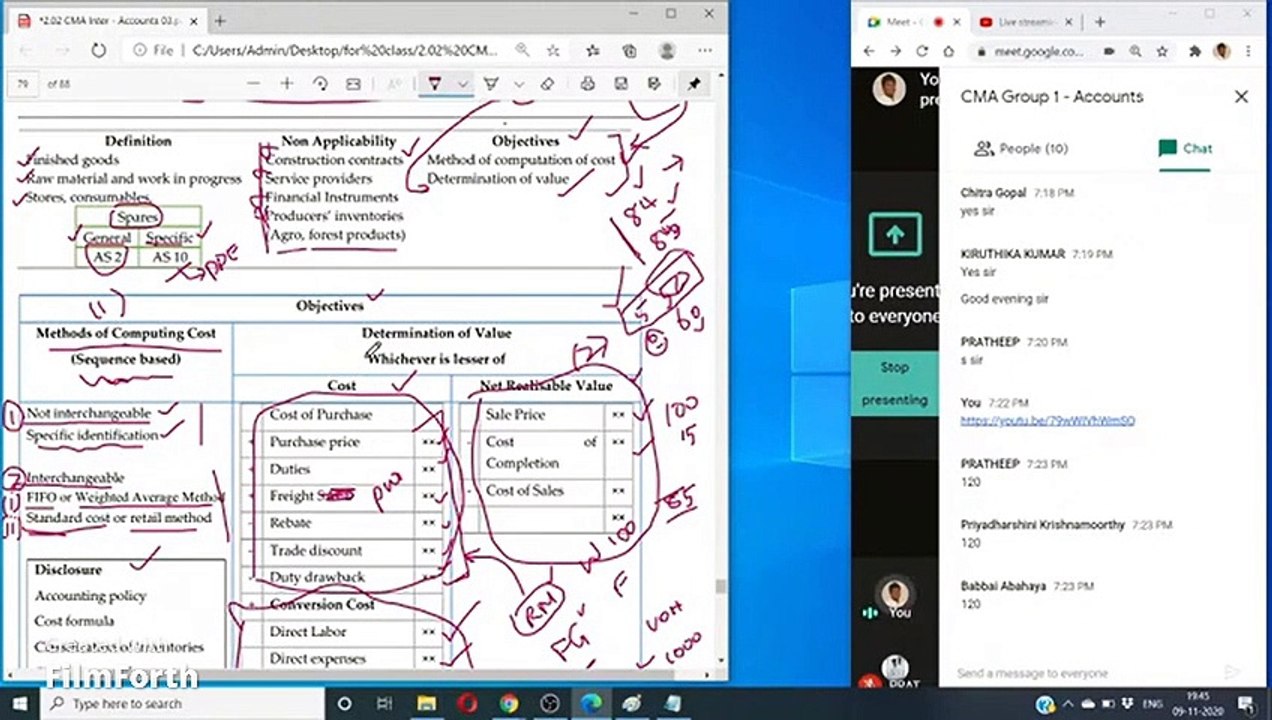The width and height of the screenshot is (1272, 720).
Task: Open a new tab in Chrome
Action: coord(1099,21)
